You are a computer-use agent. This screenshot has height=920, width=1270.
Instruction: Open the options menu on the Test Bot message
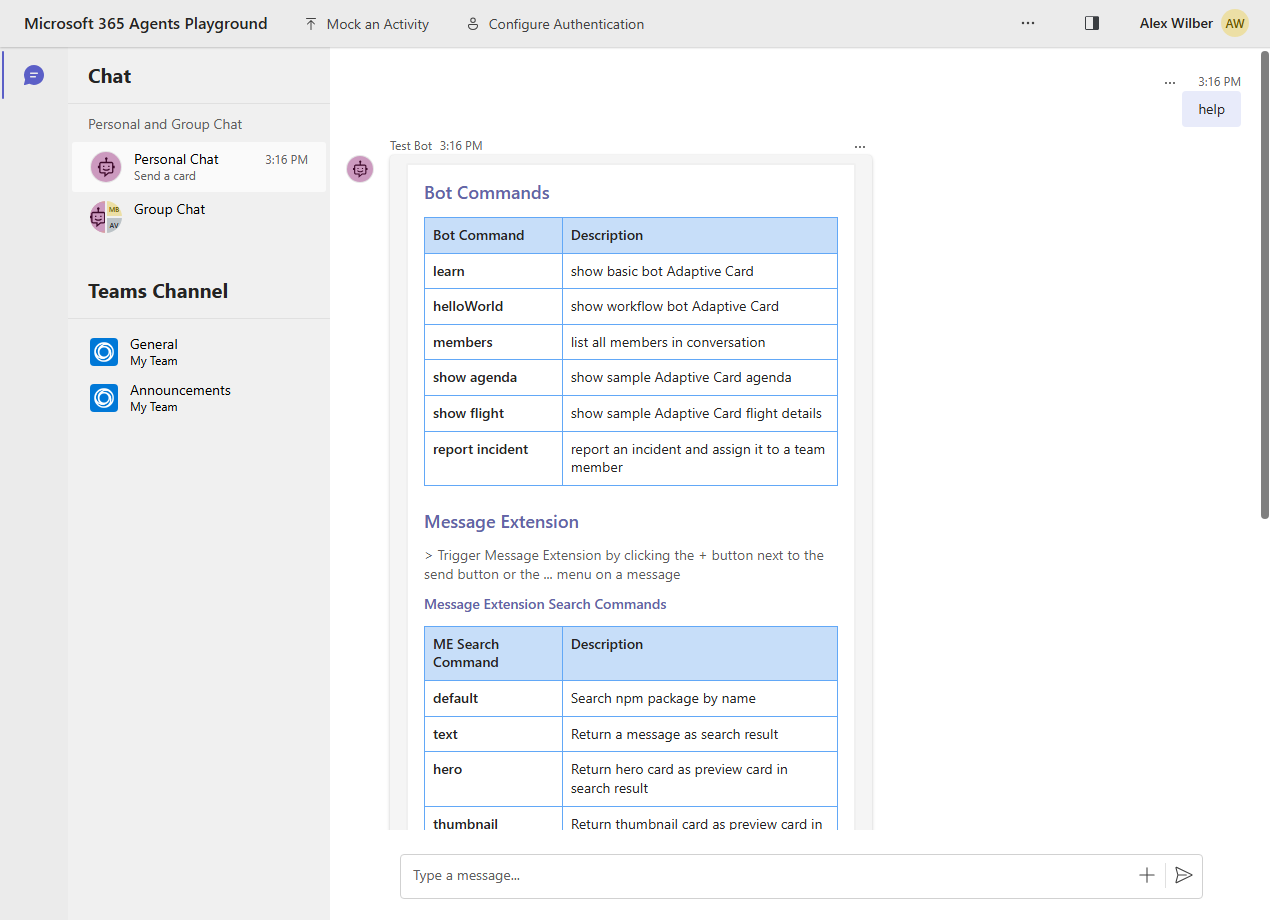tap(860, 146)
